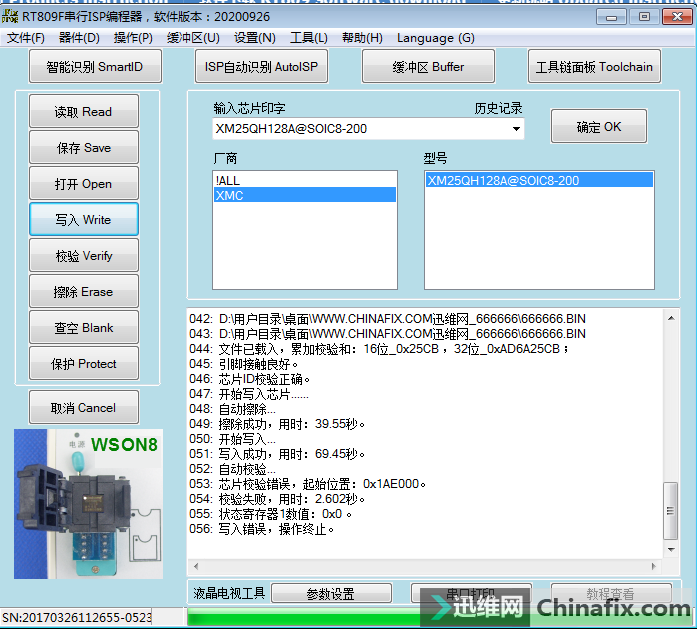Click the 读取 Read button
The width and height of the screenshot is (697, 632).
click(84, 112)
